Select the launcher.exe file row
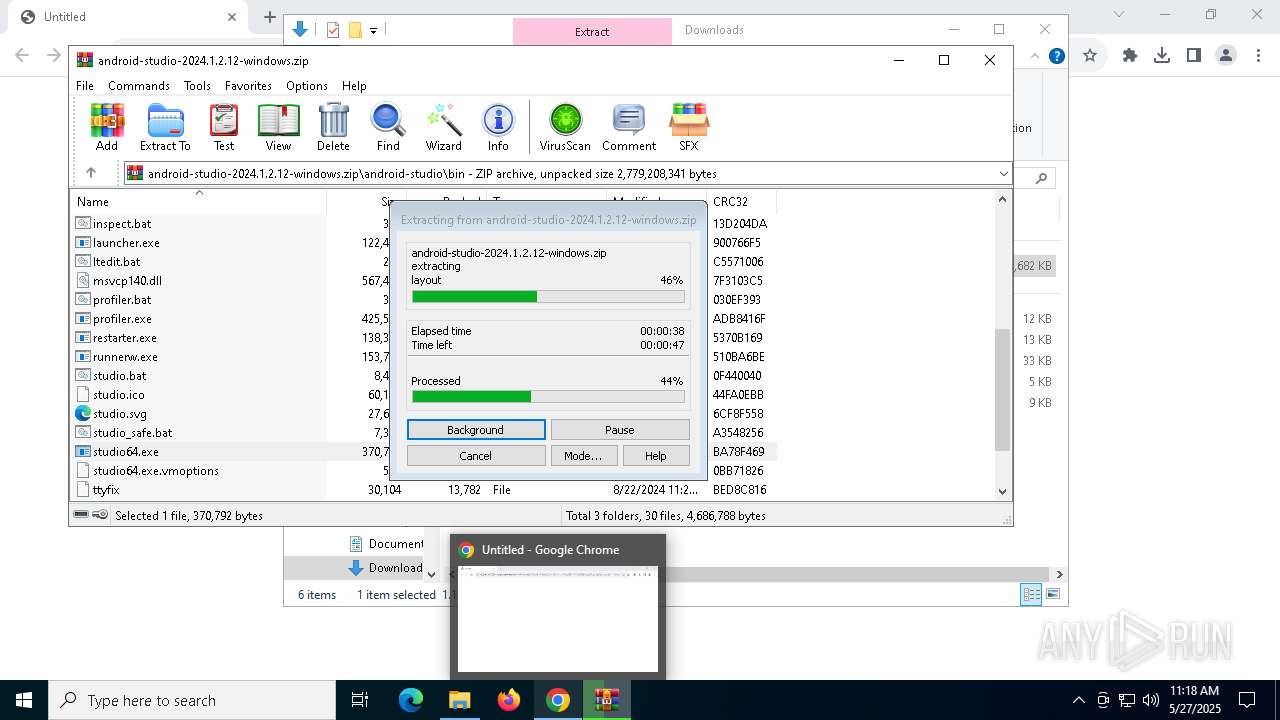1280x720 pixels. click(x=126, y=242)
